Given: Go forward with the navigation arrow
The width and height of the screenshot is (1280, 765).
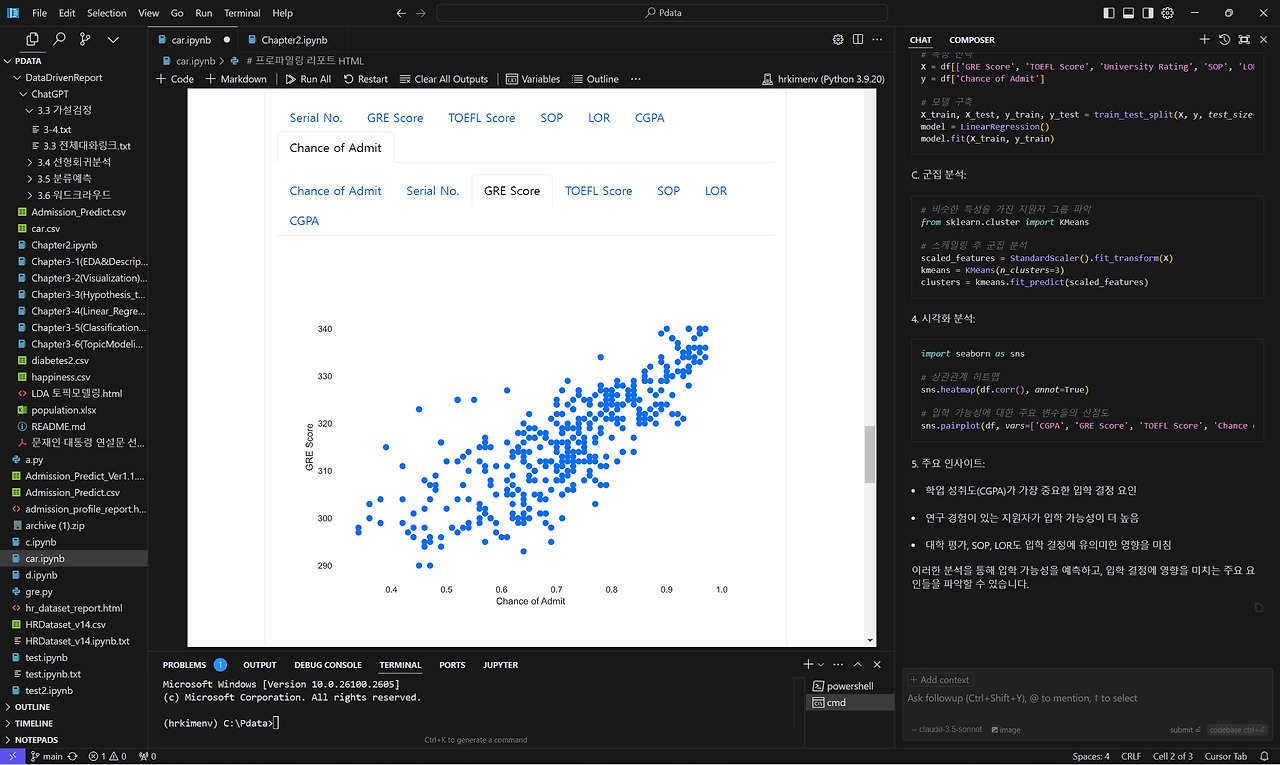Looking at the screenshot, I should click(x=421, y=13).
